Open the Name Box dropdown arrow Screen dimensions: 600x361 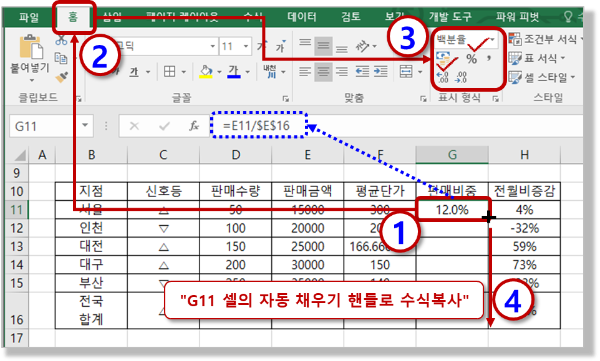[85, 125]
